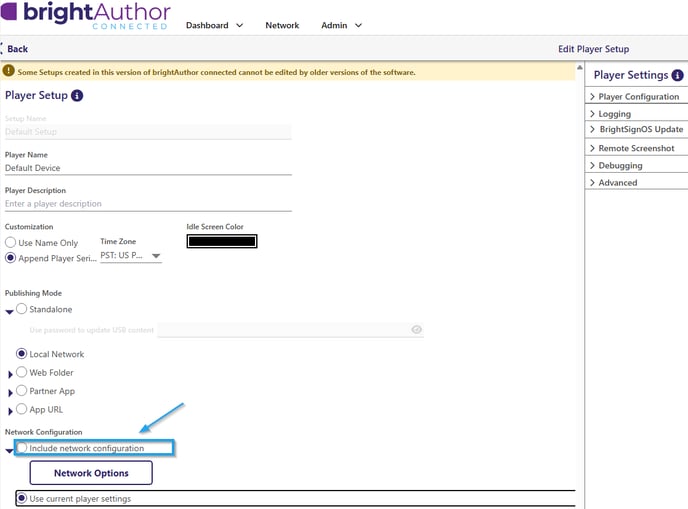Click the Customization label
Image resolution: width=688 pixels, height=509 pixels.
click(x=29, y=226)
